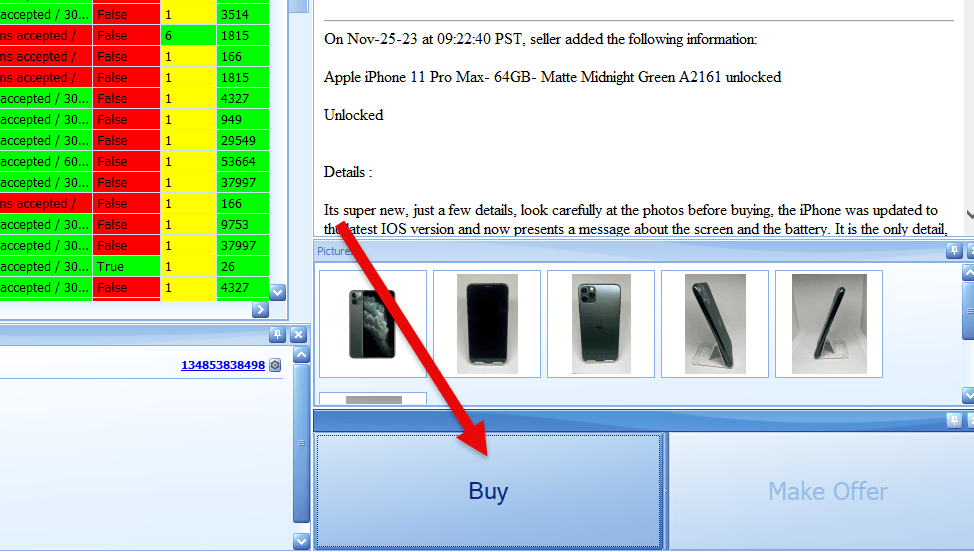Image resolution: width=974 pixels, height=552 pixels.
Task: Pin the left lower panel with pushpin icon
Action: 277,335
